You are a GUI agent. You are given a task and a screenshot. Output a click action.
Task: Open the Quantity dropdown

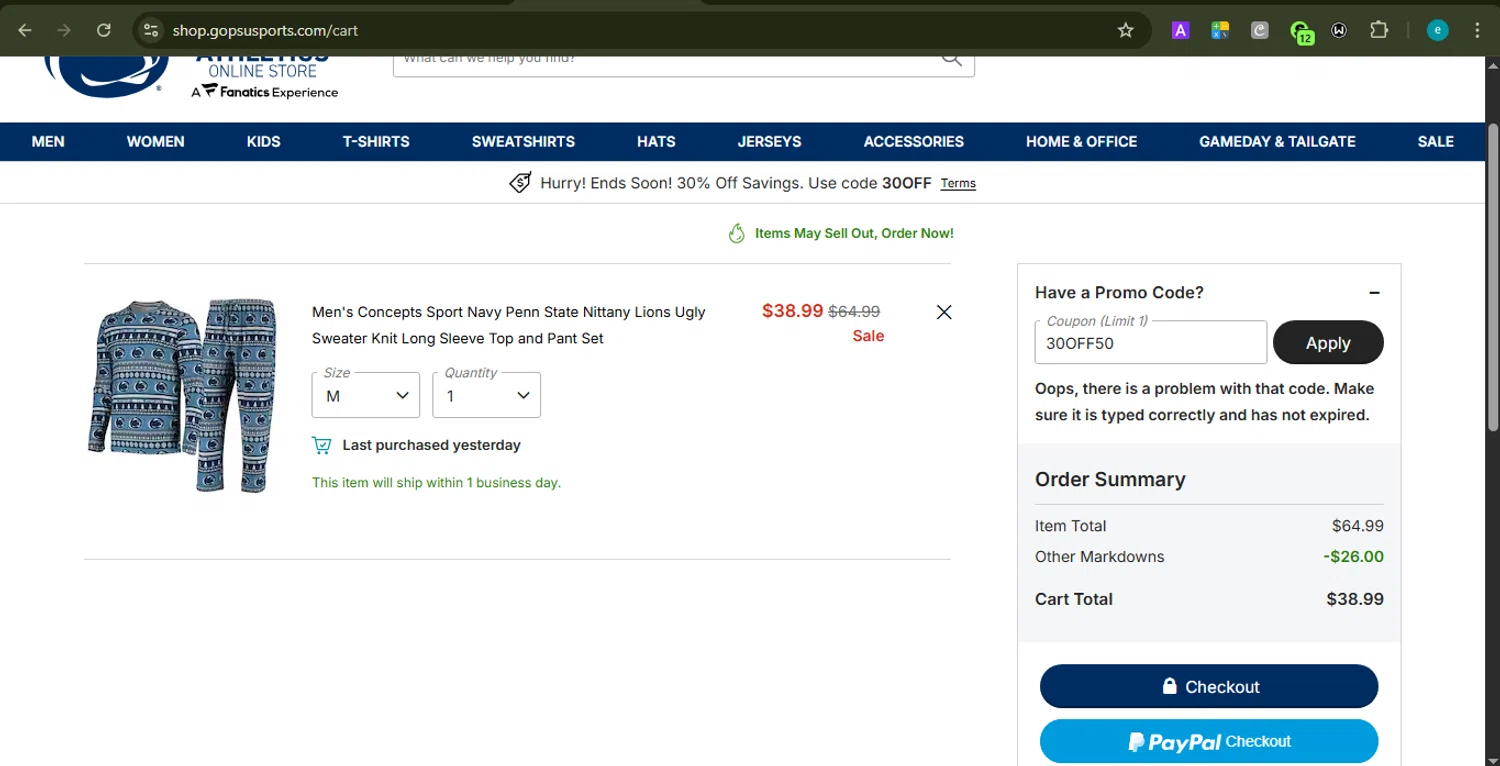[x=487, y=395]
